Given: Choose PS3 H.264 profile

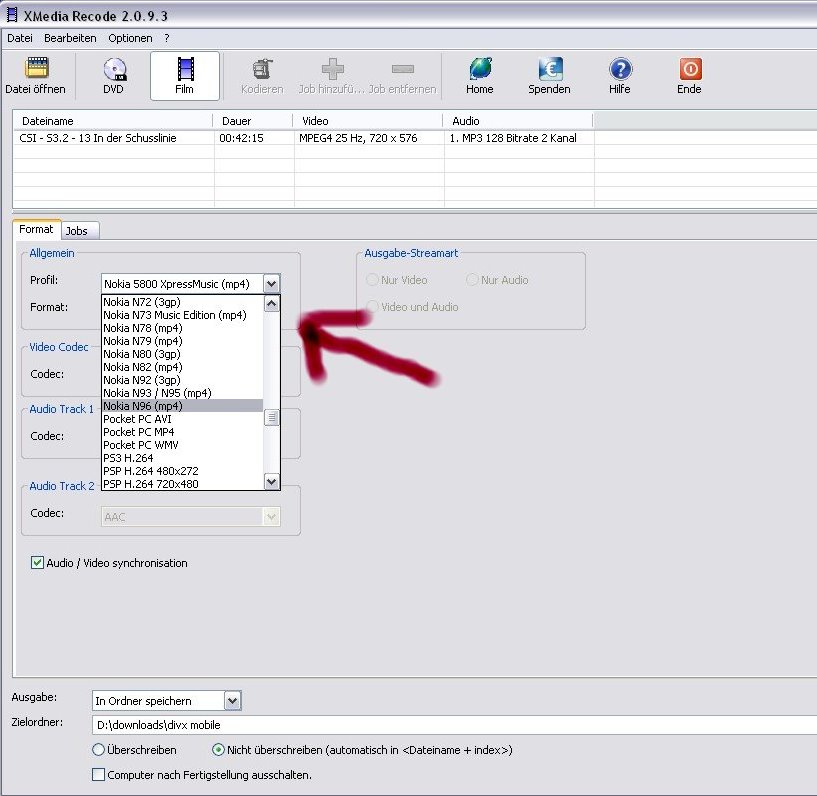Looking at the screenshot, I should (x=182, y=458).
